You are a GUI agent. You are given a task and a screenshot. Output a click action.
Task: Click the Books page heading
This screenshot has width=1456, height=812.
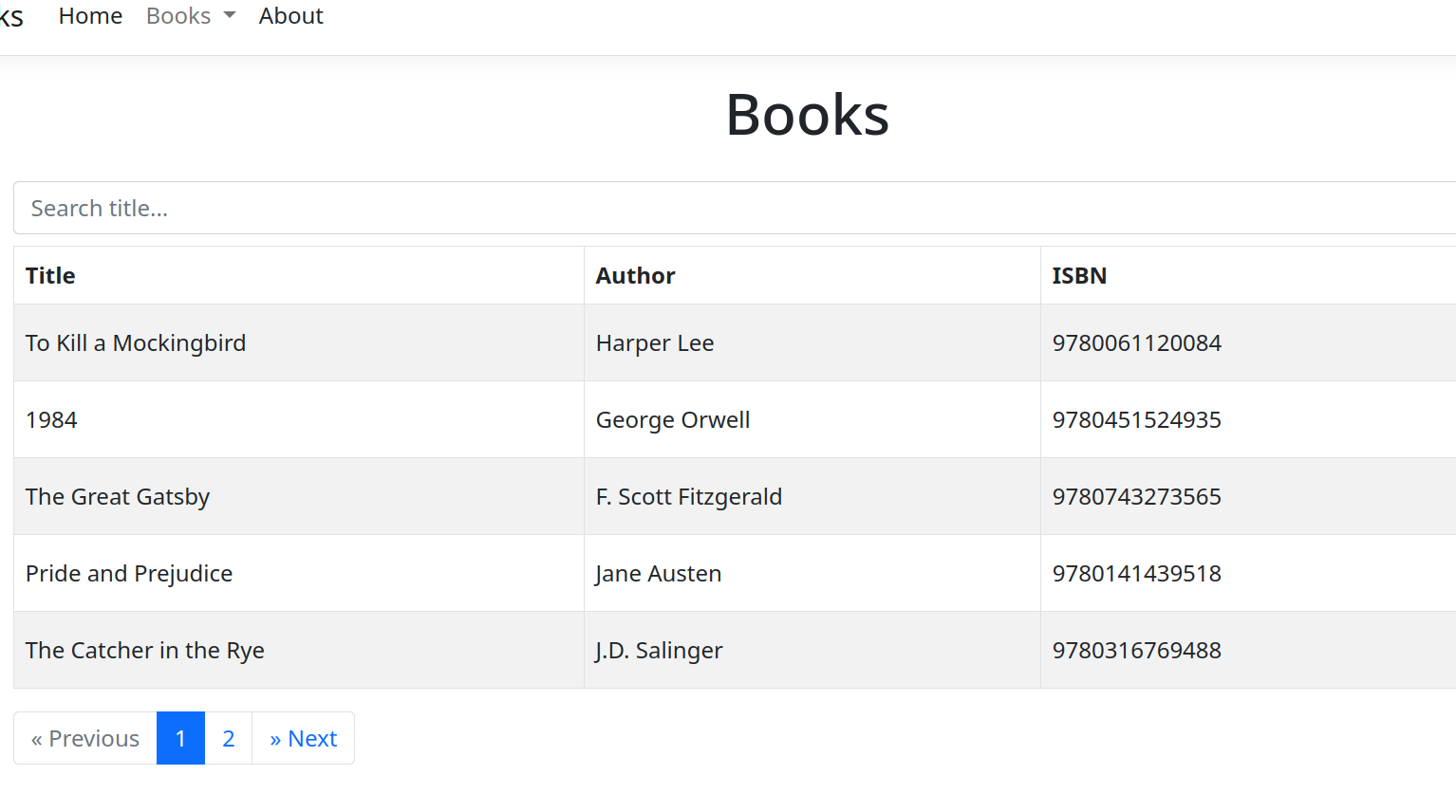click(807, 115)
